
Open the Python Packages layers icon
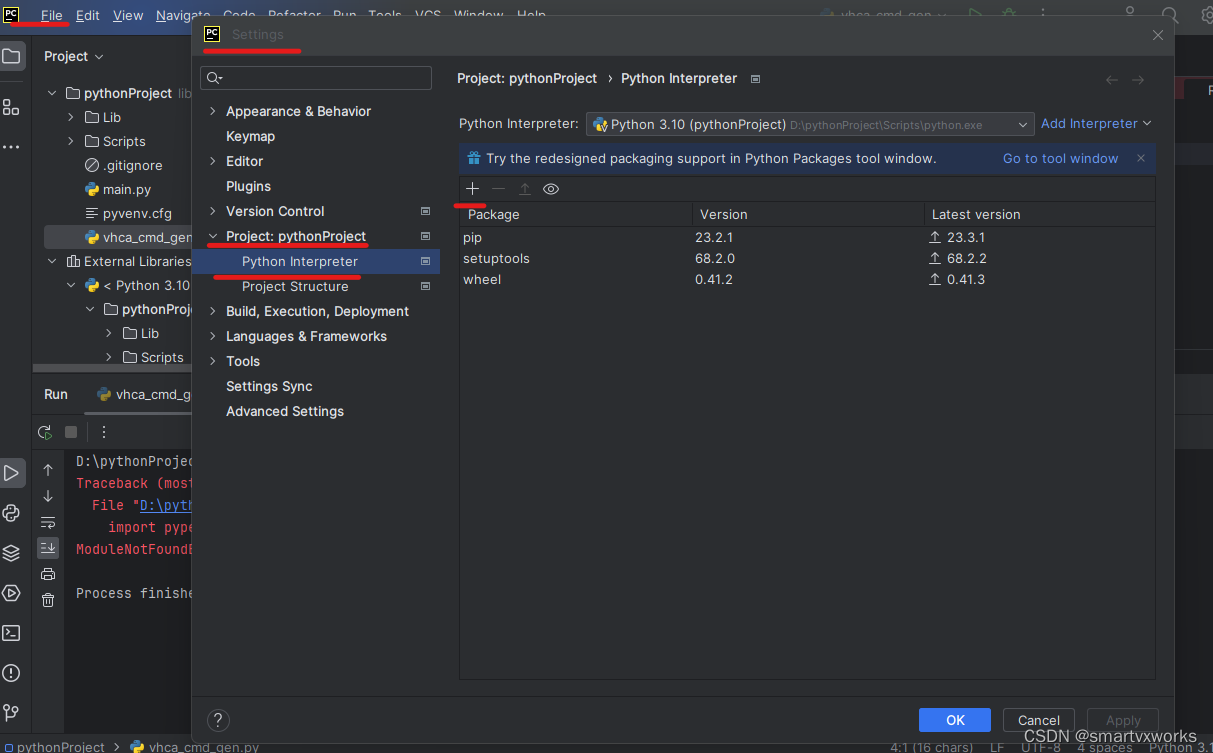coord(11,553)
